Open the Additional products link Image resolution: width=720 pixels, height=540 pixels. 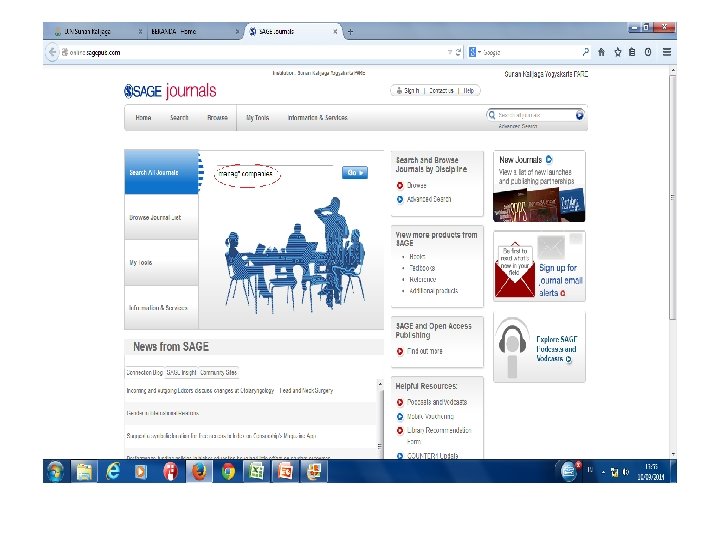pos(433,291)
